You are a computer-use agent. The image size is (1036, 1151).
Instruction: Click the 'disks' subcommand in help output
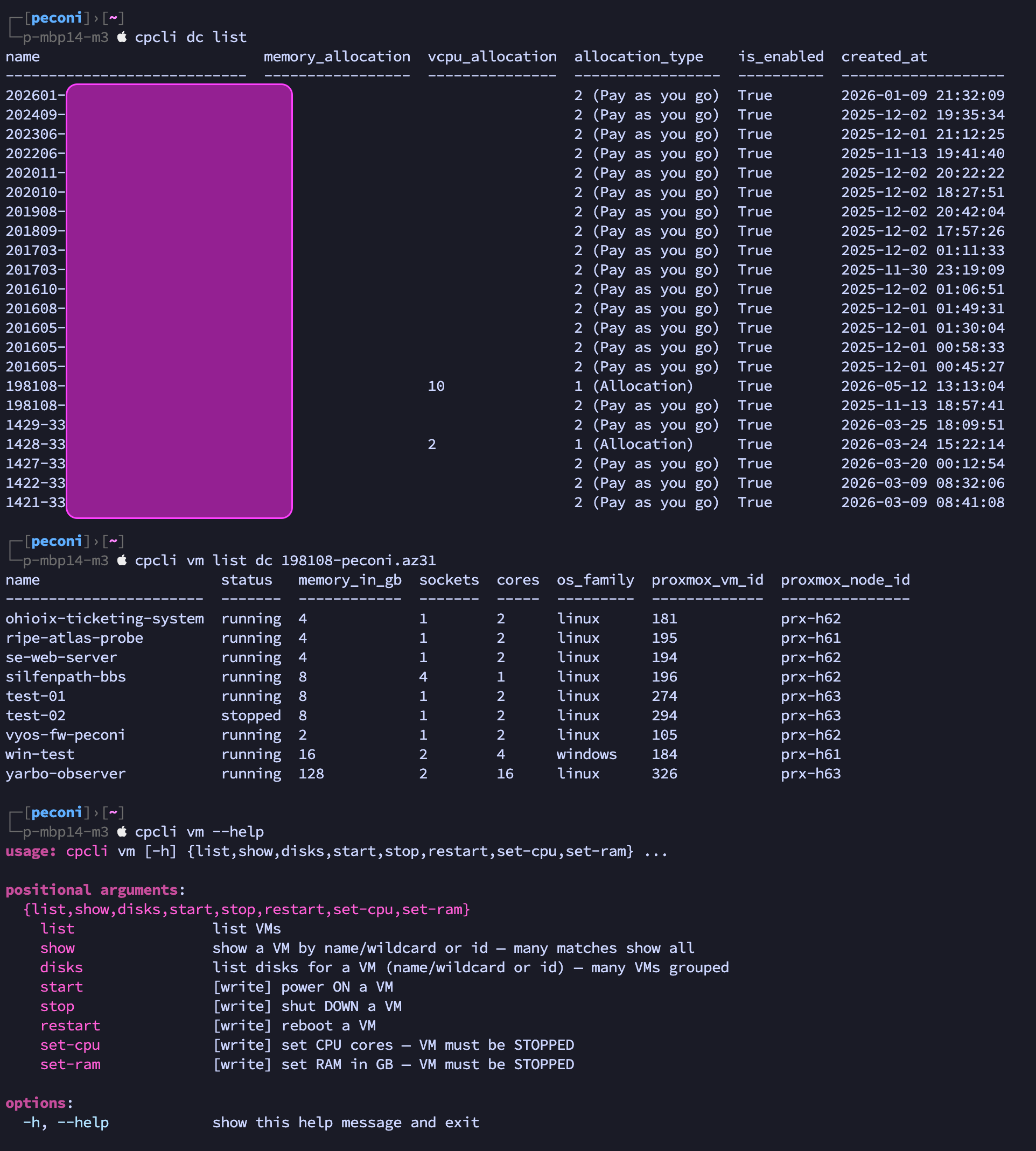[x=61, y=967]
